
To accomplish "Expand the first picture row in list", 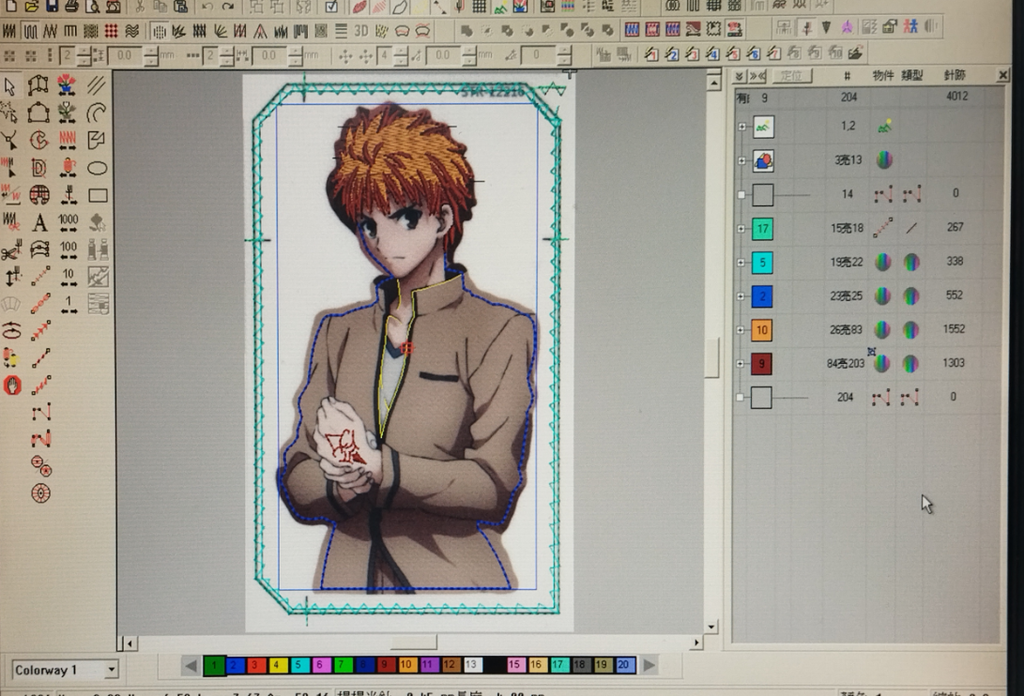I will [742, 127].
